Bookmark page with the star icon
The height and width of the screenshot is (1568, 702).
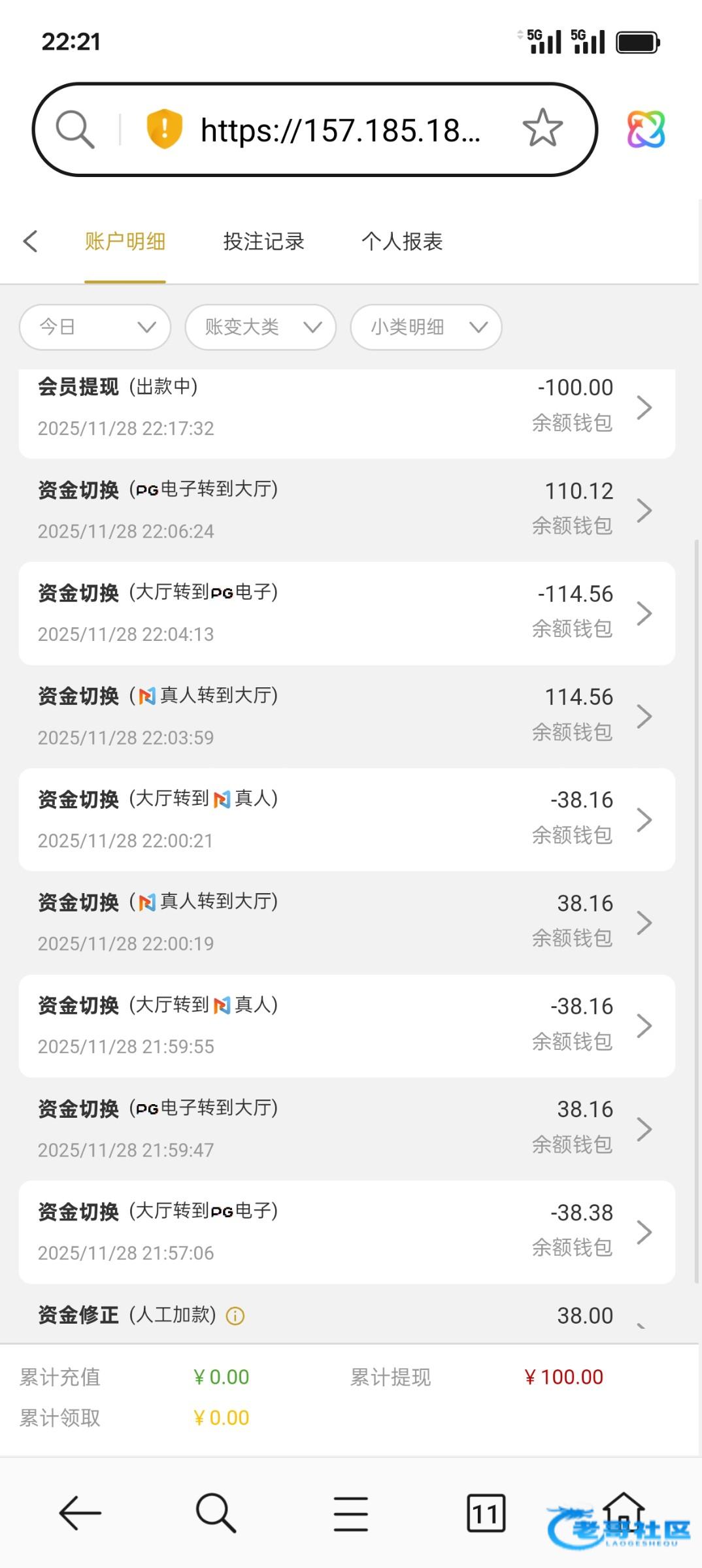click(543, 129)
